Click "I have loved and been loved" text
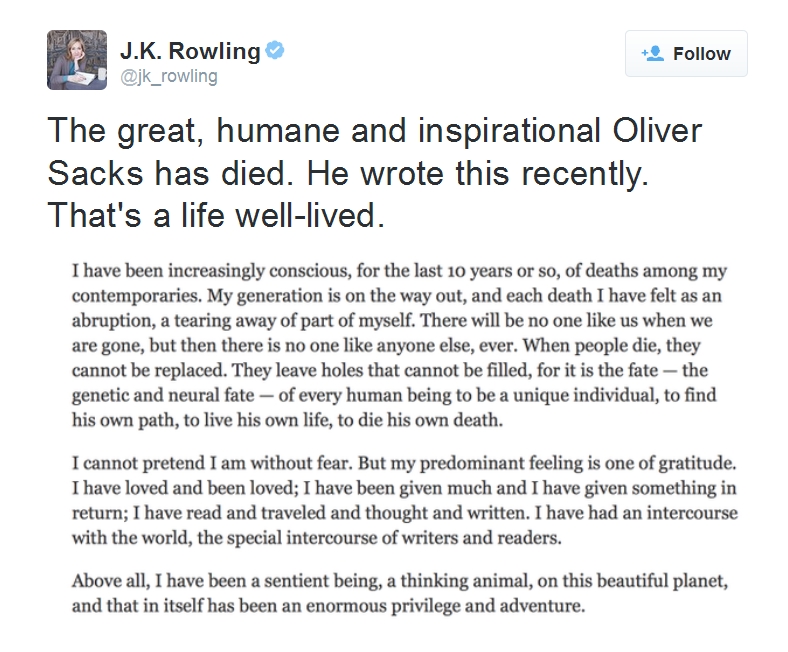Image resolution: width=788 pixels, height=652 pixels. (x=185, y=488)
